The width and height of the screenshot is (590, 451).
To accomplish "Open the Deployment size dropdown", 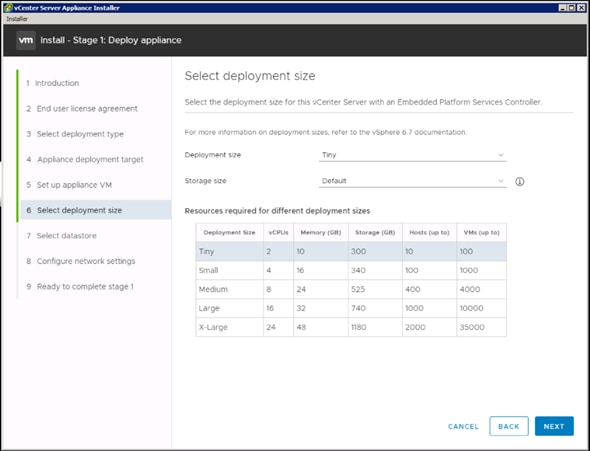I will 412,155.
